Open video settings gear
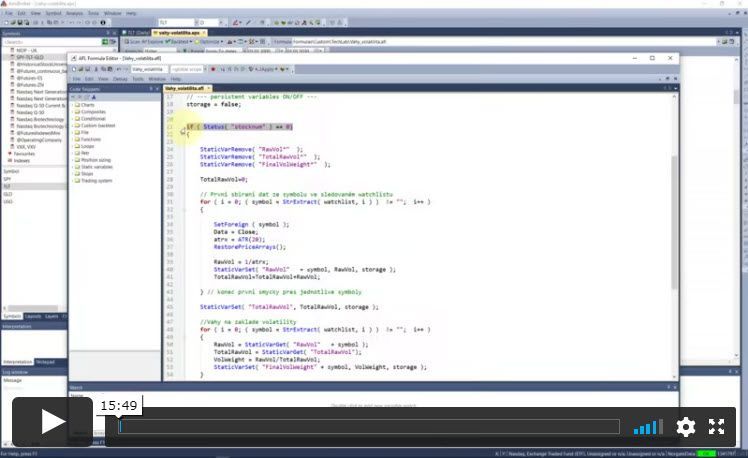This screenshot has height=458, width=748. pos(685,427)
